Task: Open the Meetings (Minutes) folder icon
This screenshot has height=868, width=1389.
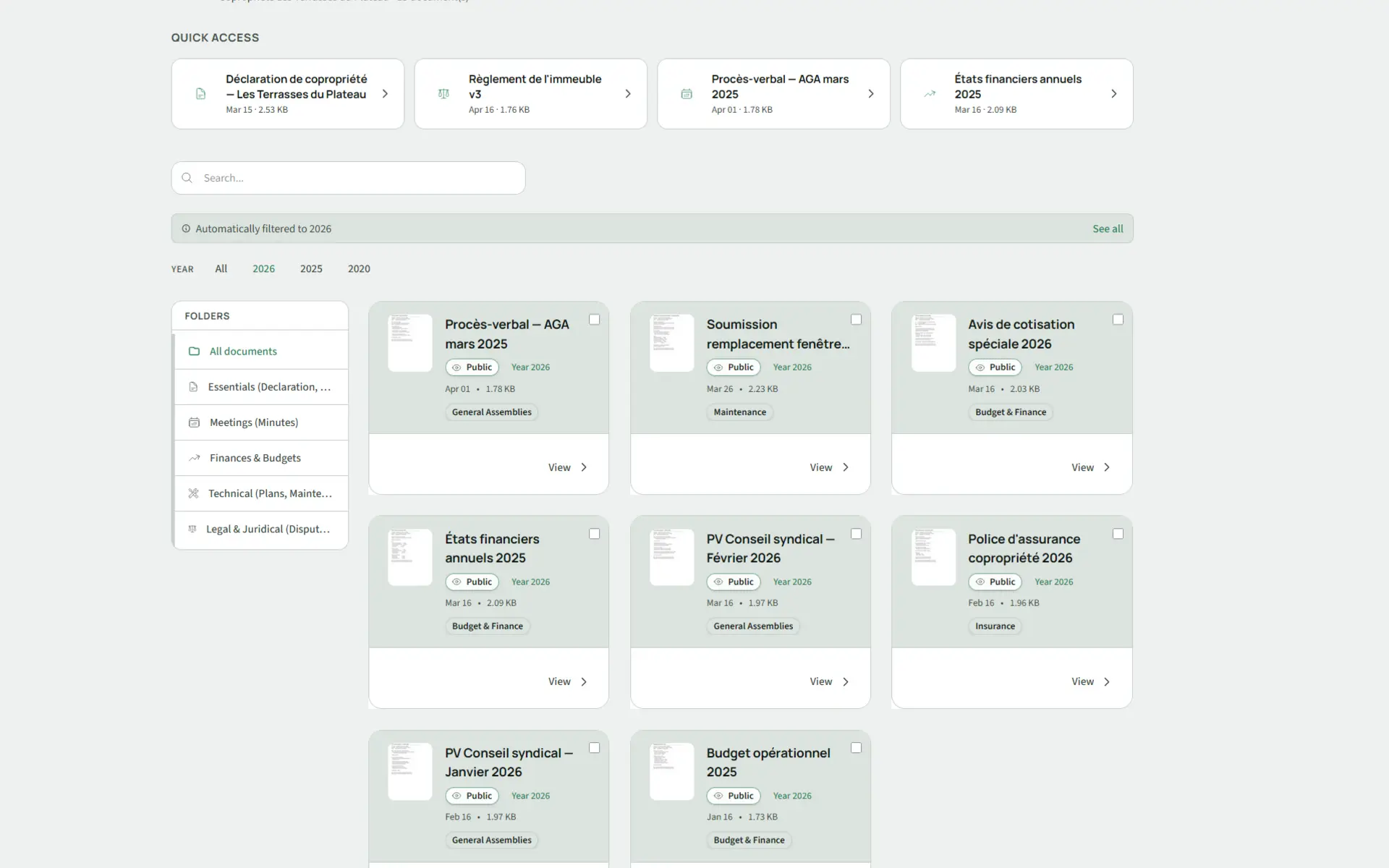Action: click(193, 422)
